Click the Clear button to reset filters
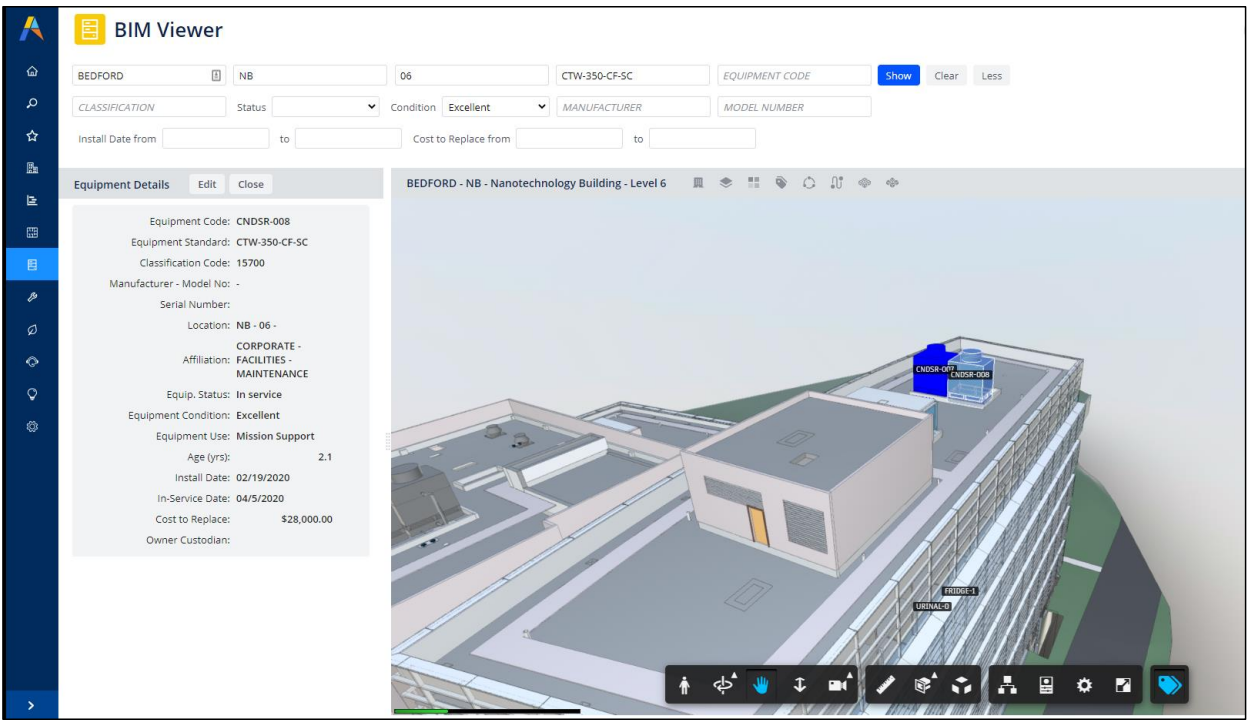Image resolution: width=1251 pixels, height=721 pixels. tap(944, 75)
